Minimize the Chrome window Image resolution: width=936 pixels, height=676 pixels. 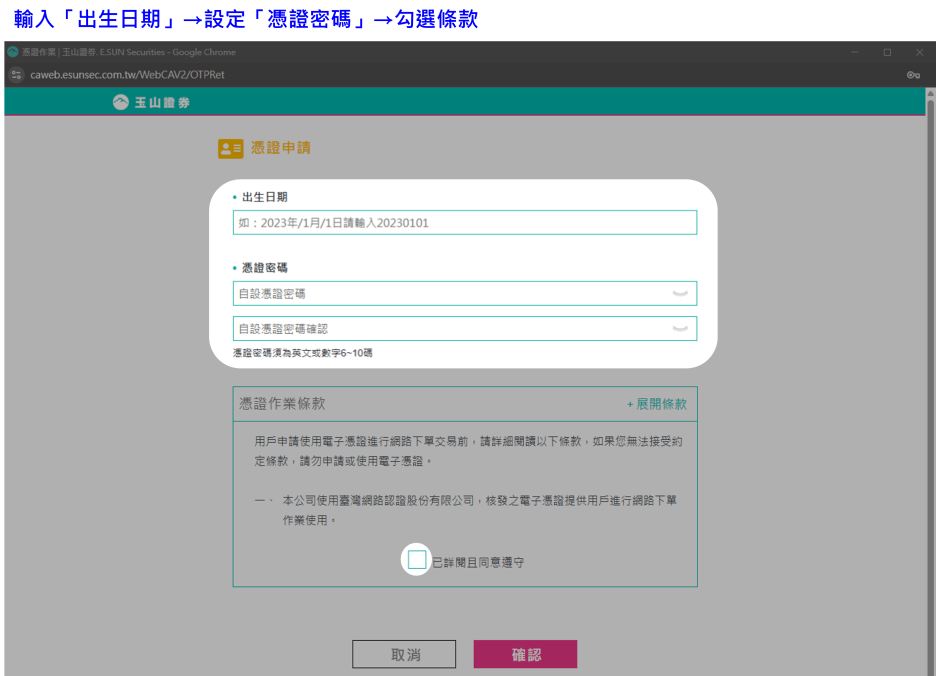(x=855, y=52)
